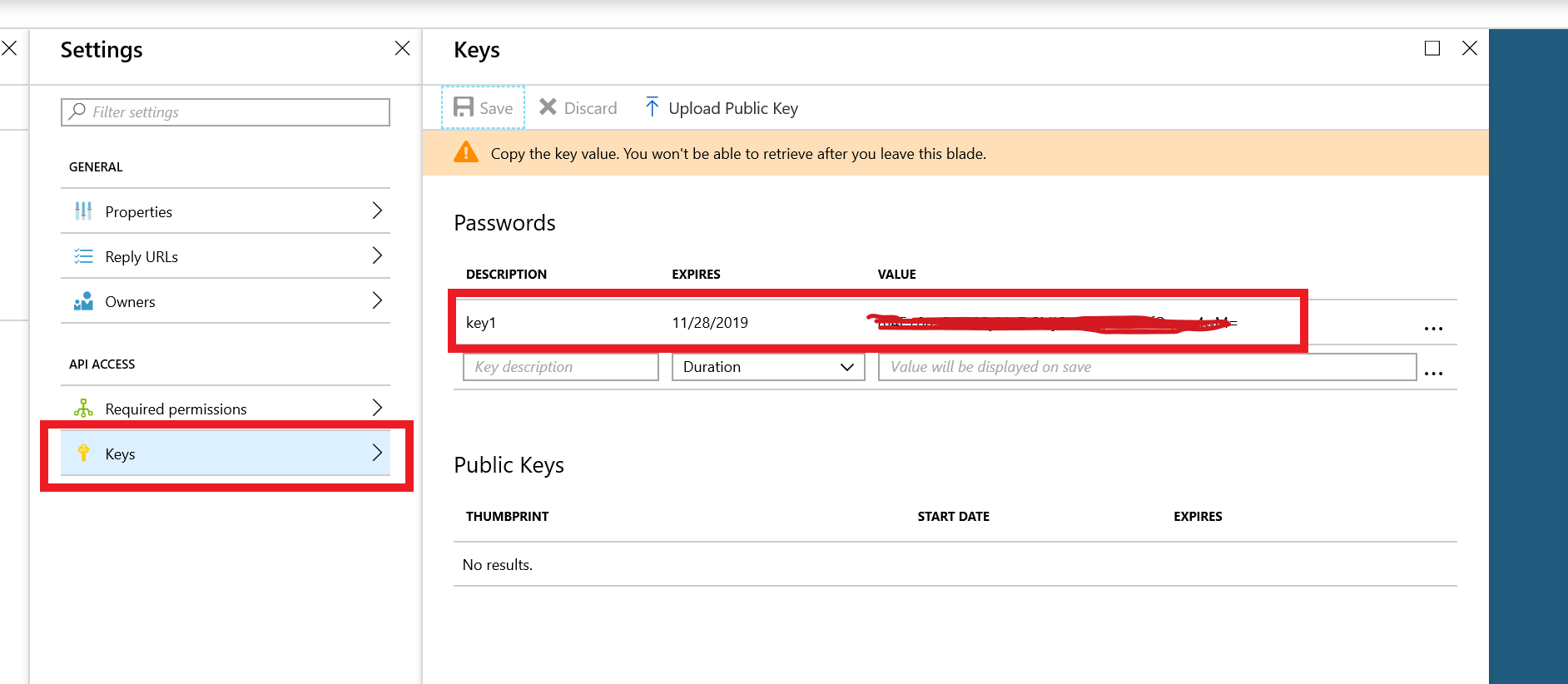Close the Settings blade
Viewport: 1568px width, 684px height.
[402, 48]
